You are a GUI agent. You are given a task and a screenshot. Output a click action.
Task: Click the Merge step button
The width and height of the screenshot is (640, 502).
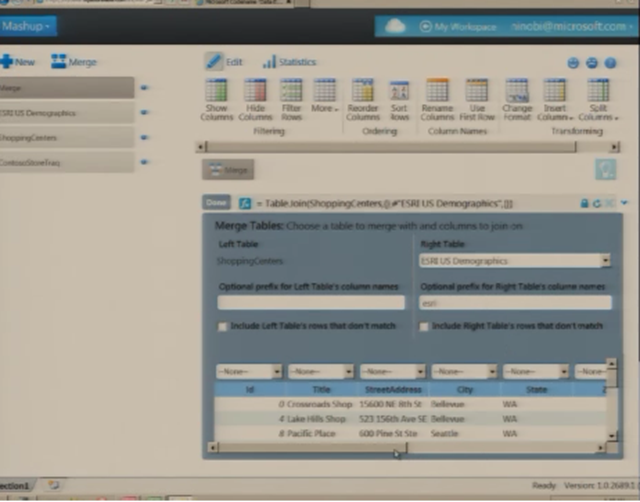pos(228,170)
